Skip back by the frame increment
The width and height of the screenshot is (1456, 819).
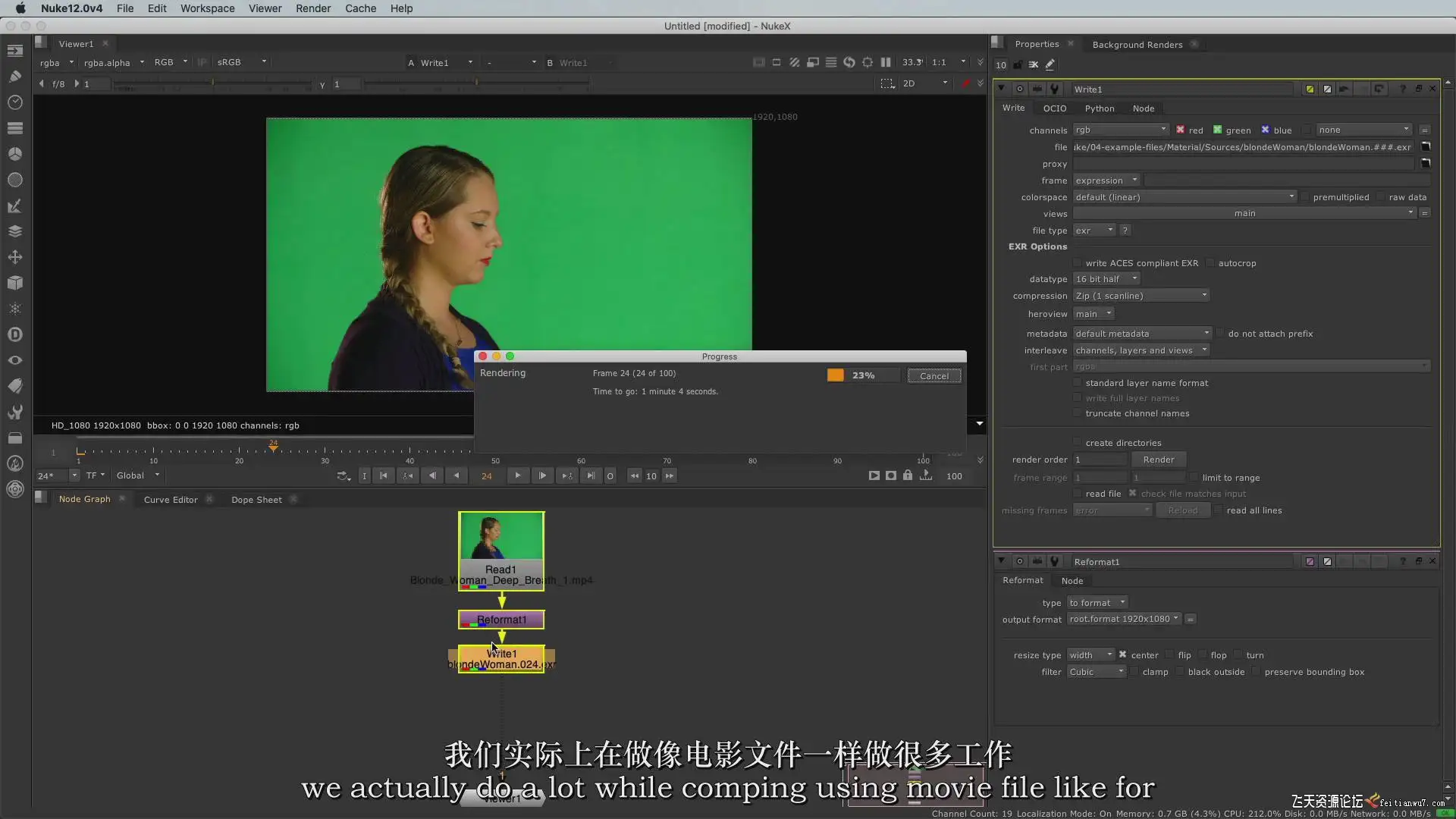[635, 476]
